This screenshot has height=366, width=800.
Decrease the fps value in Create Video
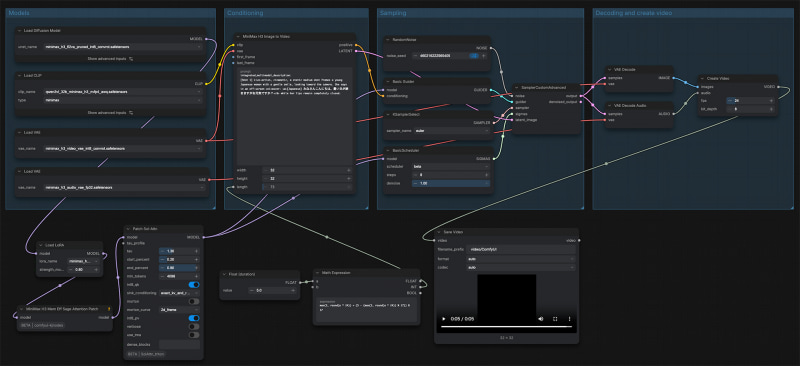point(730,101)
